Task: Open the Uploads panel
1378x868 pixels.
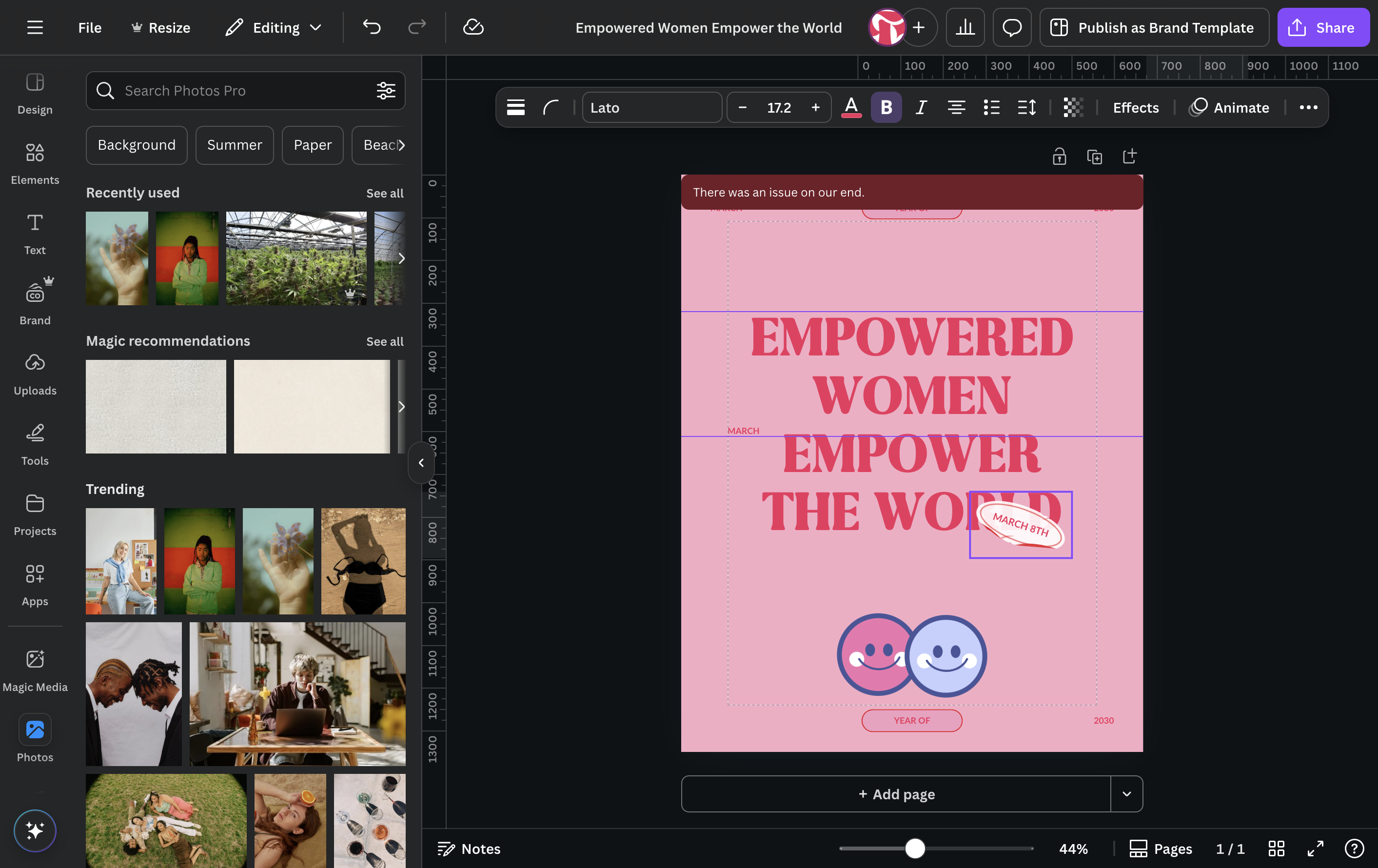Action: pos(35,375)
